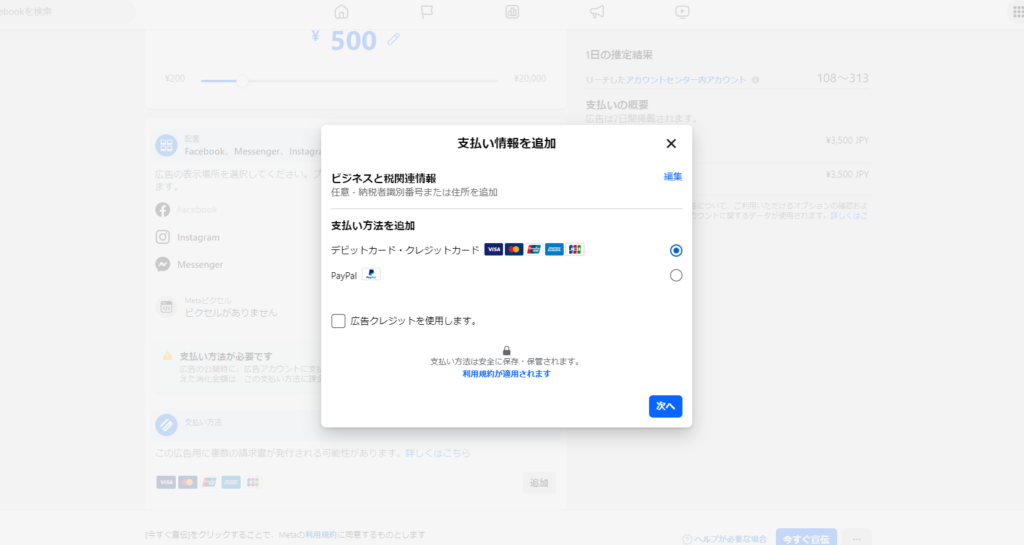Open the Pages flag icon
This screenshot has height=545, width=1024.
427,12
